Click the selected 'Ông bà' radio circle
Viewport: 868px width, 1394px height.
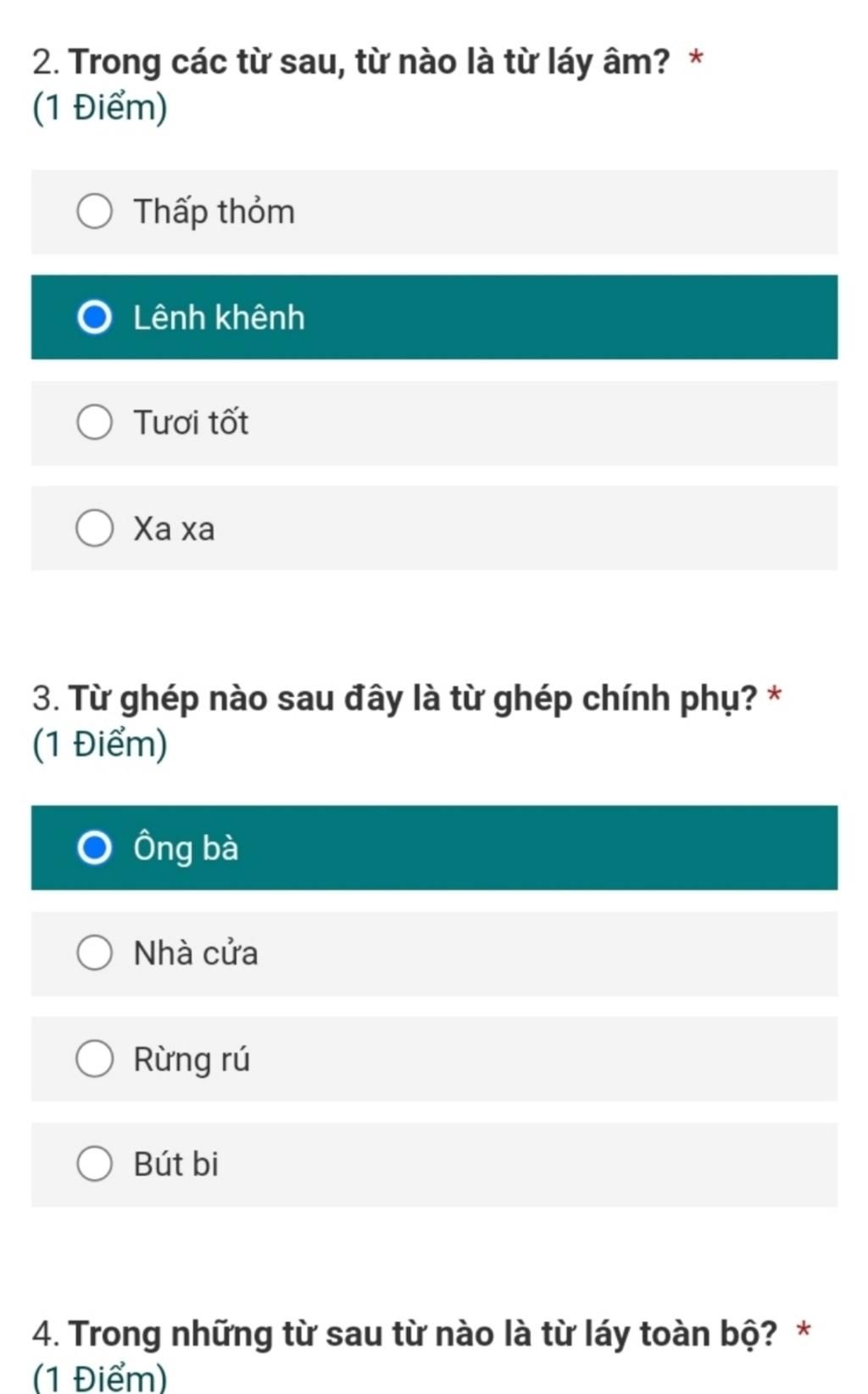point(94,847)
